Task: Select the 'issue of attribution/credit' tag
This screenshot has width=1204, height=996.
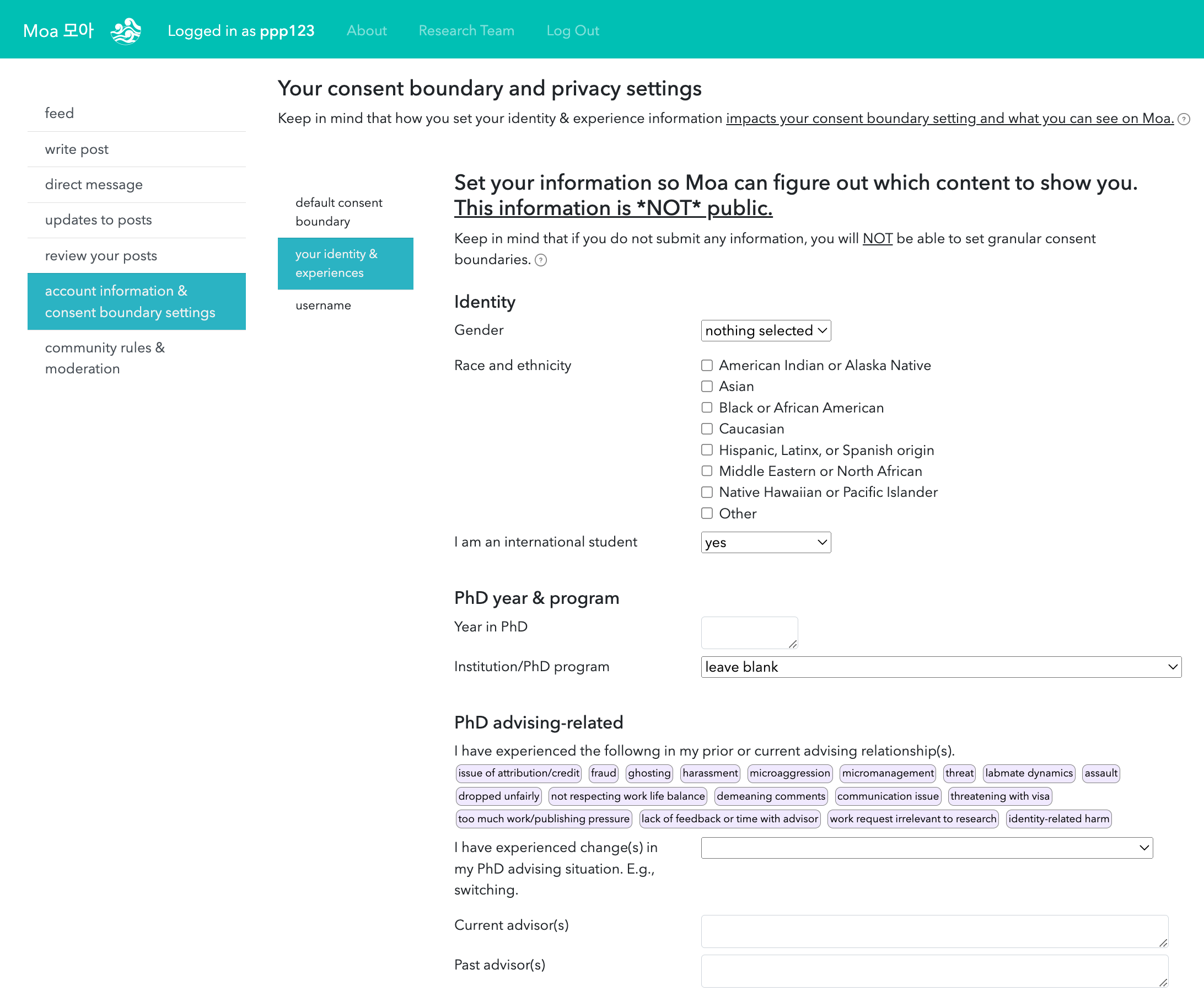Action: point(518,774)
